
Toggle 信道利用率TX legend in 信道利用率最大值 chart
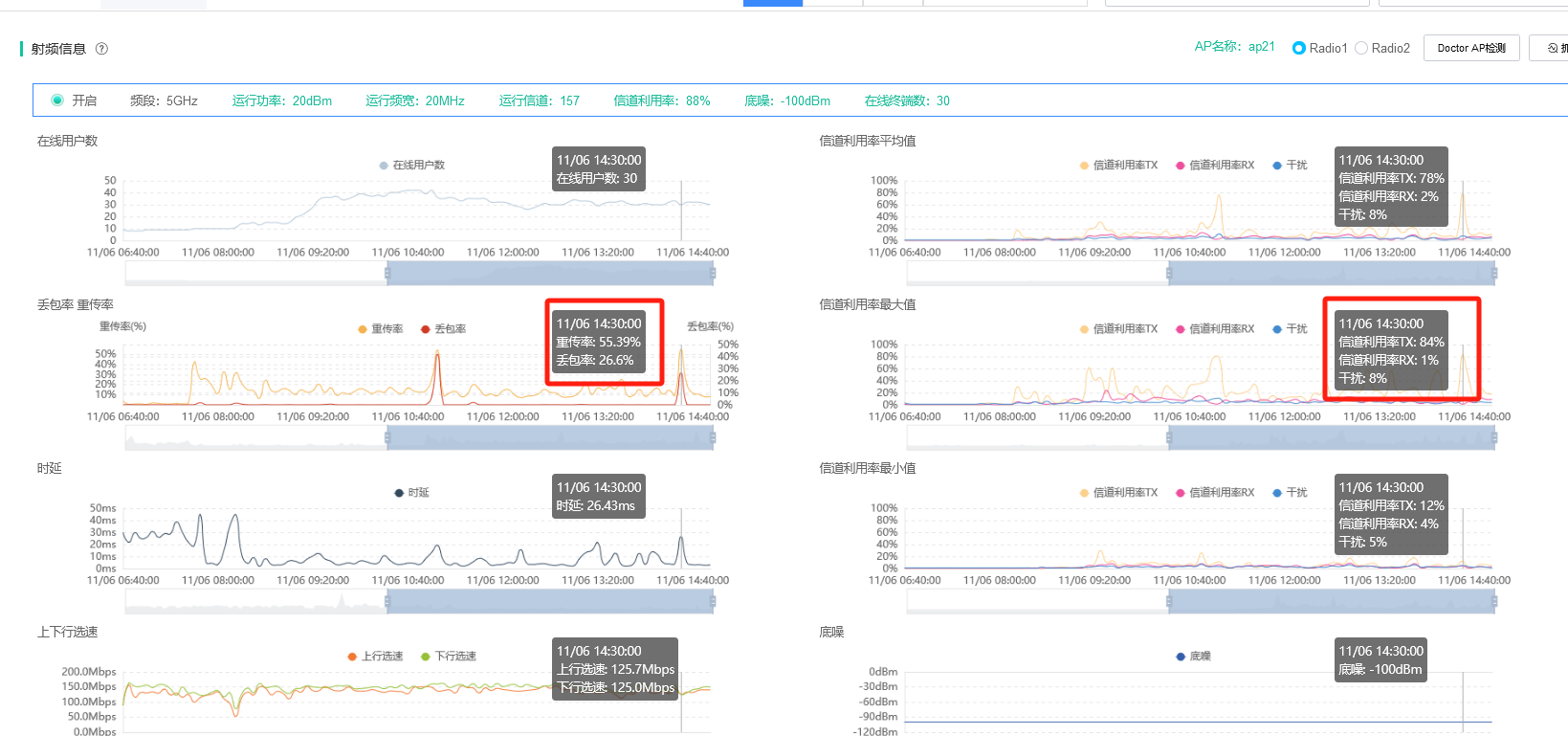[1118, 329]
